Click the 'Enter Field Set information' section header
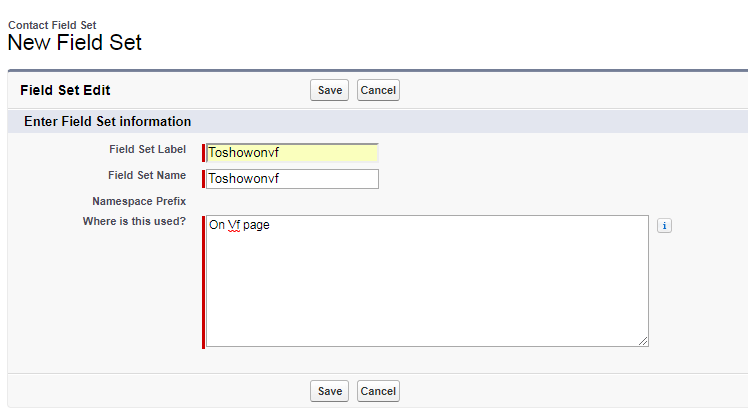This screenshot has width=748, height=410. [107, 122]
